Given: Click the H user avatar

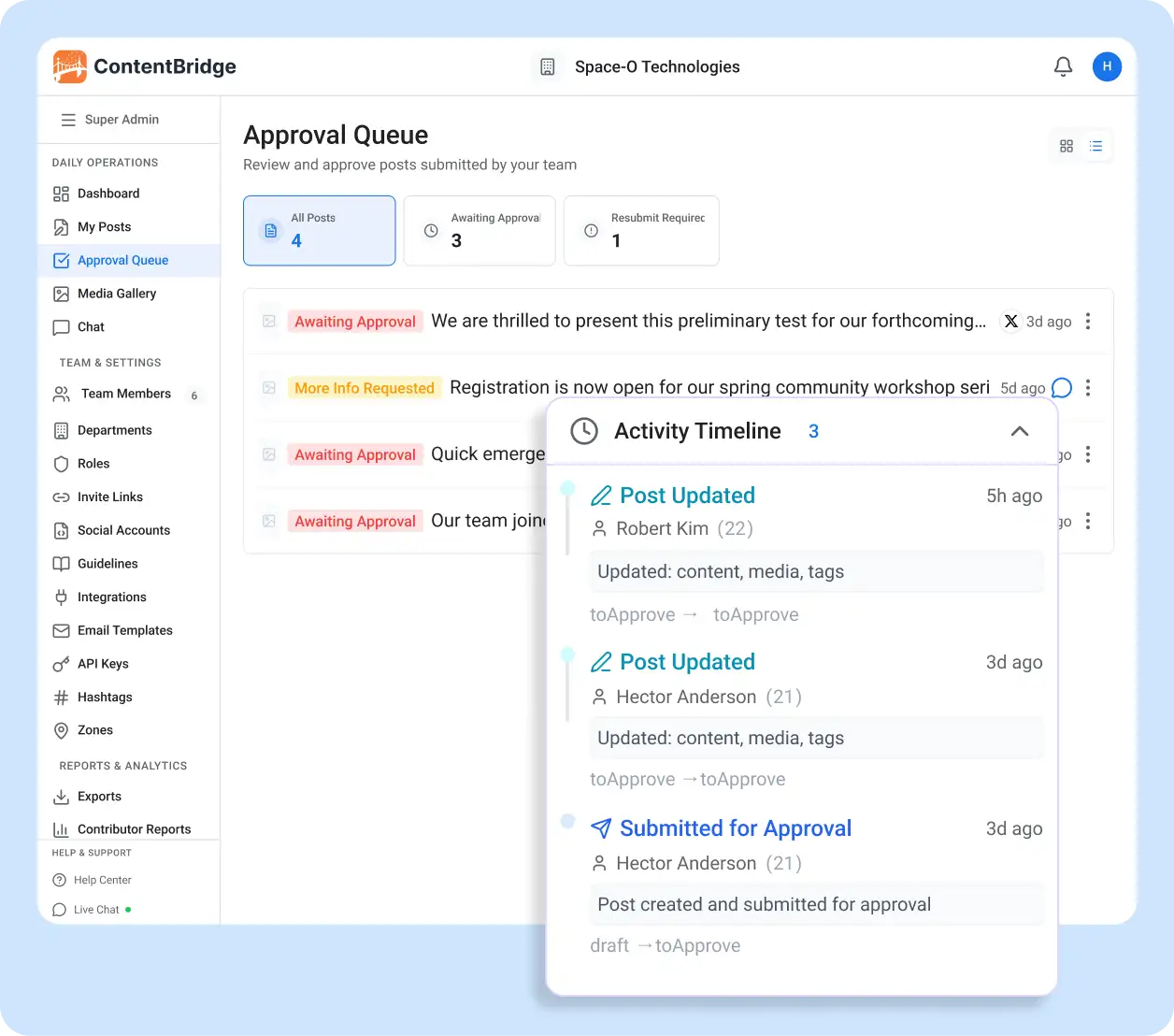Looking at the screenshot, I should pyautogui.click(x=1107, y=66).
